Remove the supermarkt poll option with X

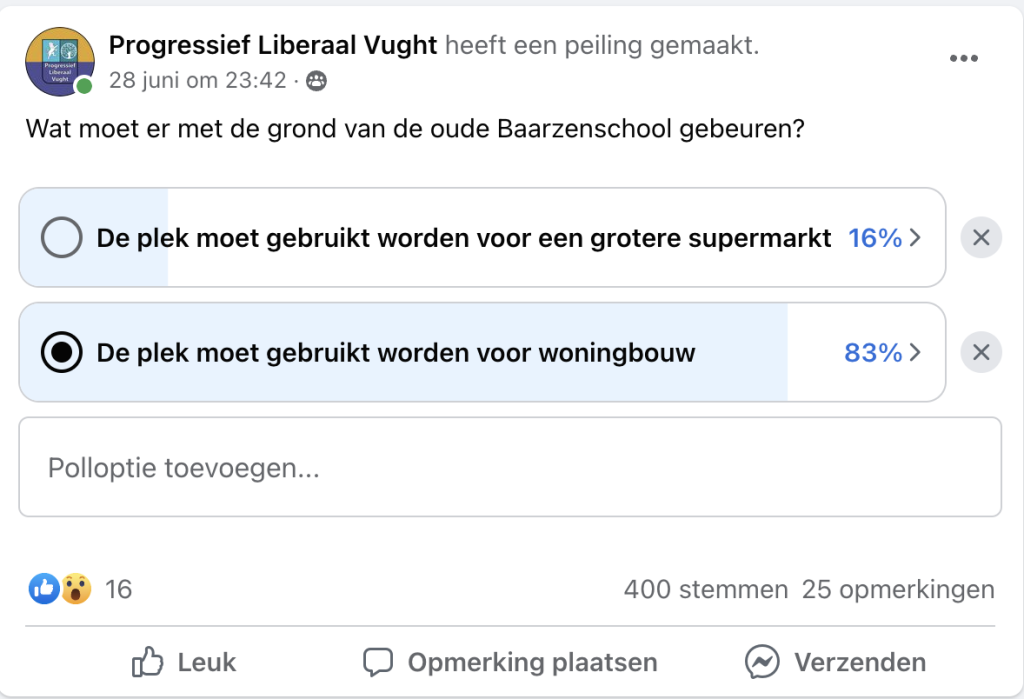[x=981, y=237]
